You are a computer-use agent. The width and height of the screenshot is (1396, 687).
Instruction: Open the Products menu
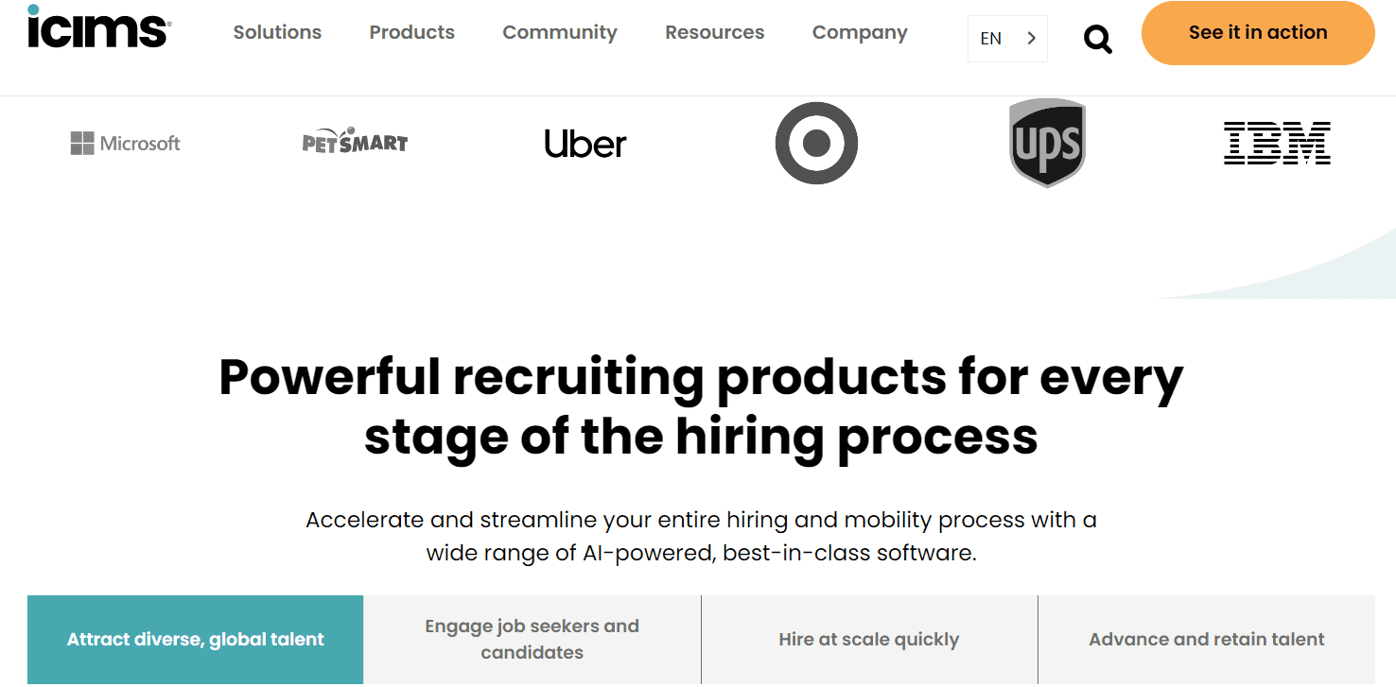411,32
